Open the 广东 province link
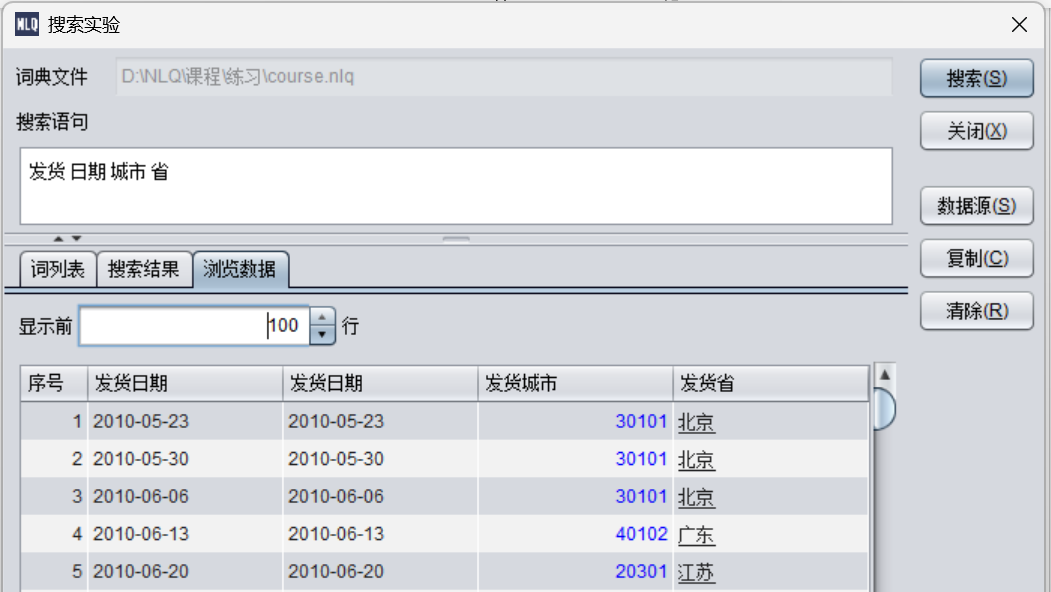Screen dimensions: 1051x592 (696, 535)
